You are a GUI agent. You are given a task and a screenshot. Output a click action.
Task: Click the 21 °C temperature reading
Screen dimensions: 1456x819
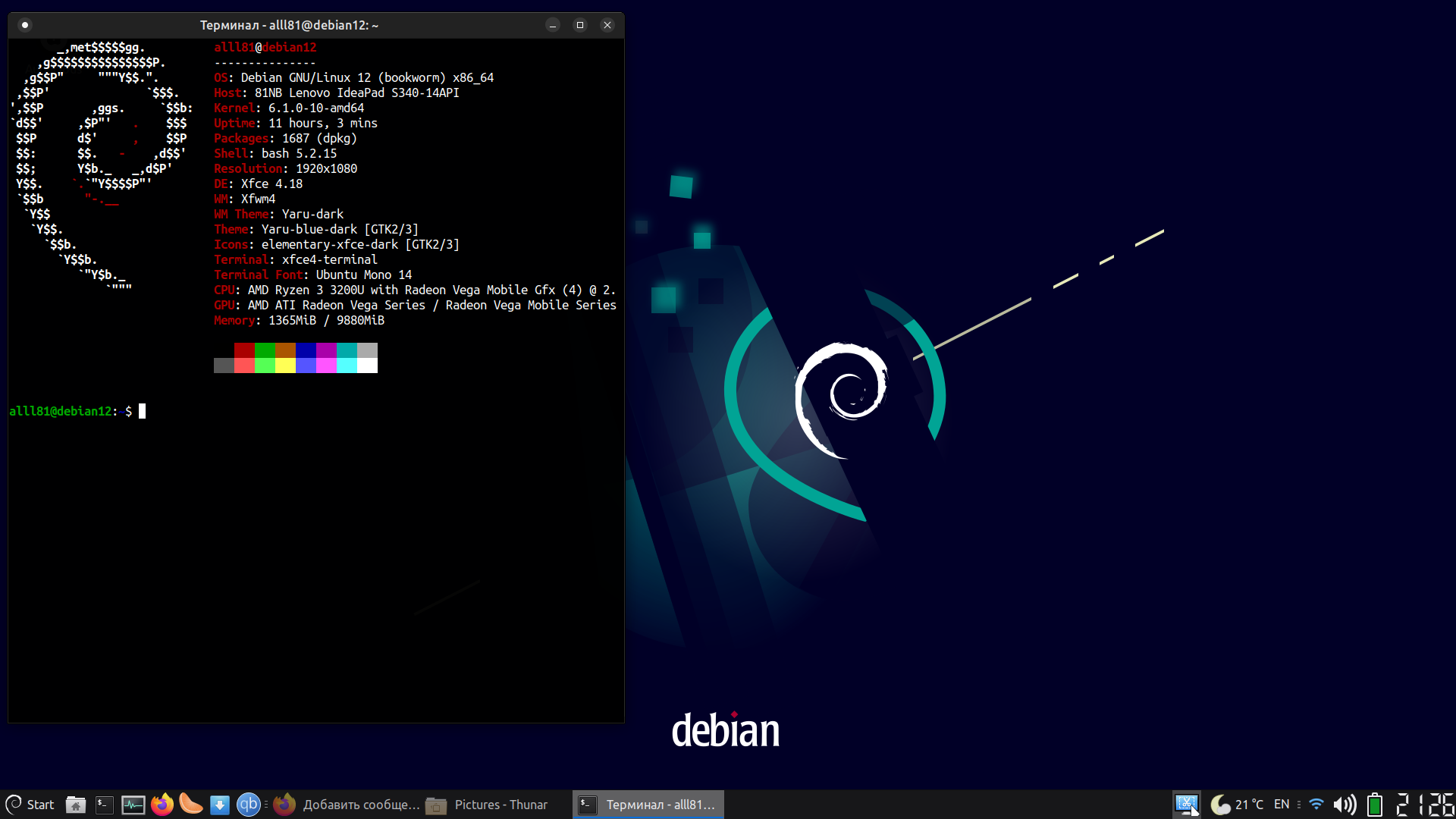pyautogui.click(x=1250, y=805)
